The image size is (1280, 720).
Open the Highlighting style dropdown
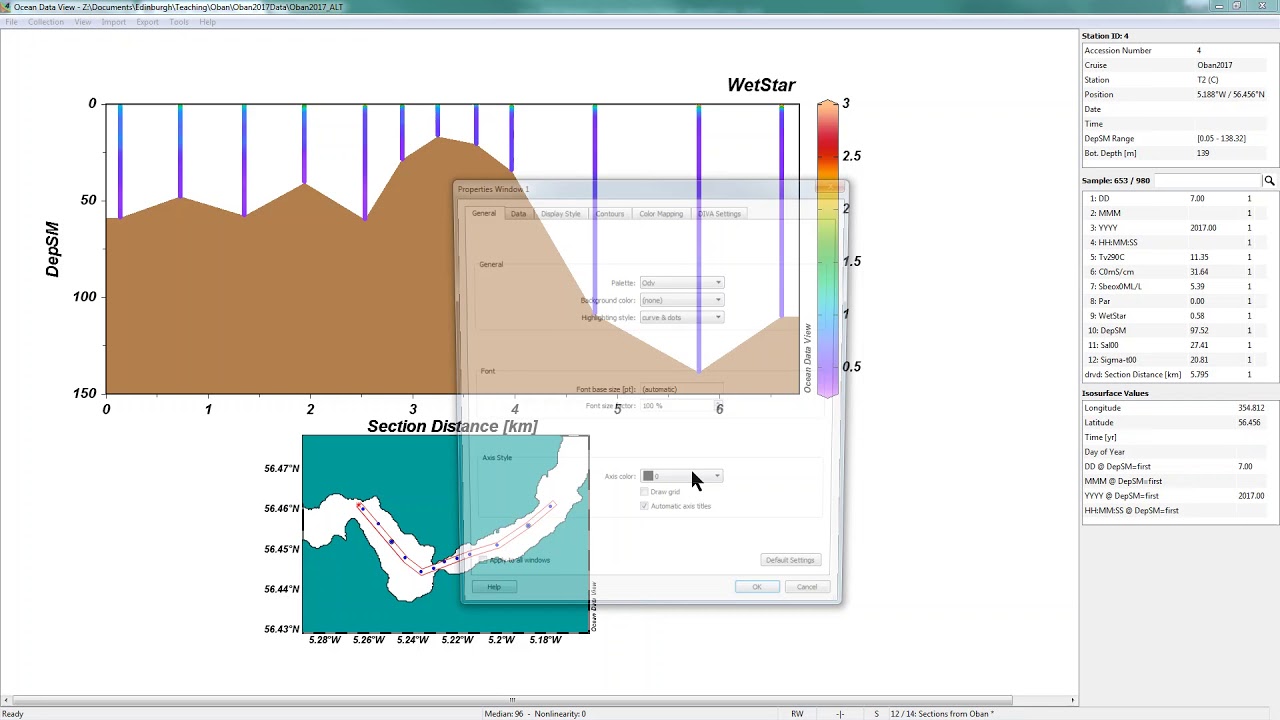tap(681, 318)
